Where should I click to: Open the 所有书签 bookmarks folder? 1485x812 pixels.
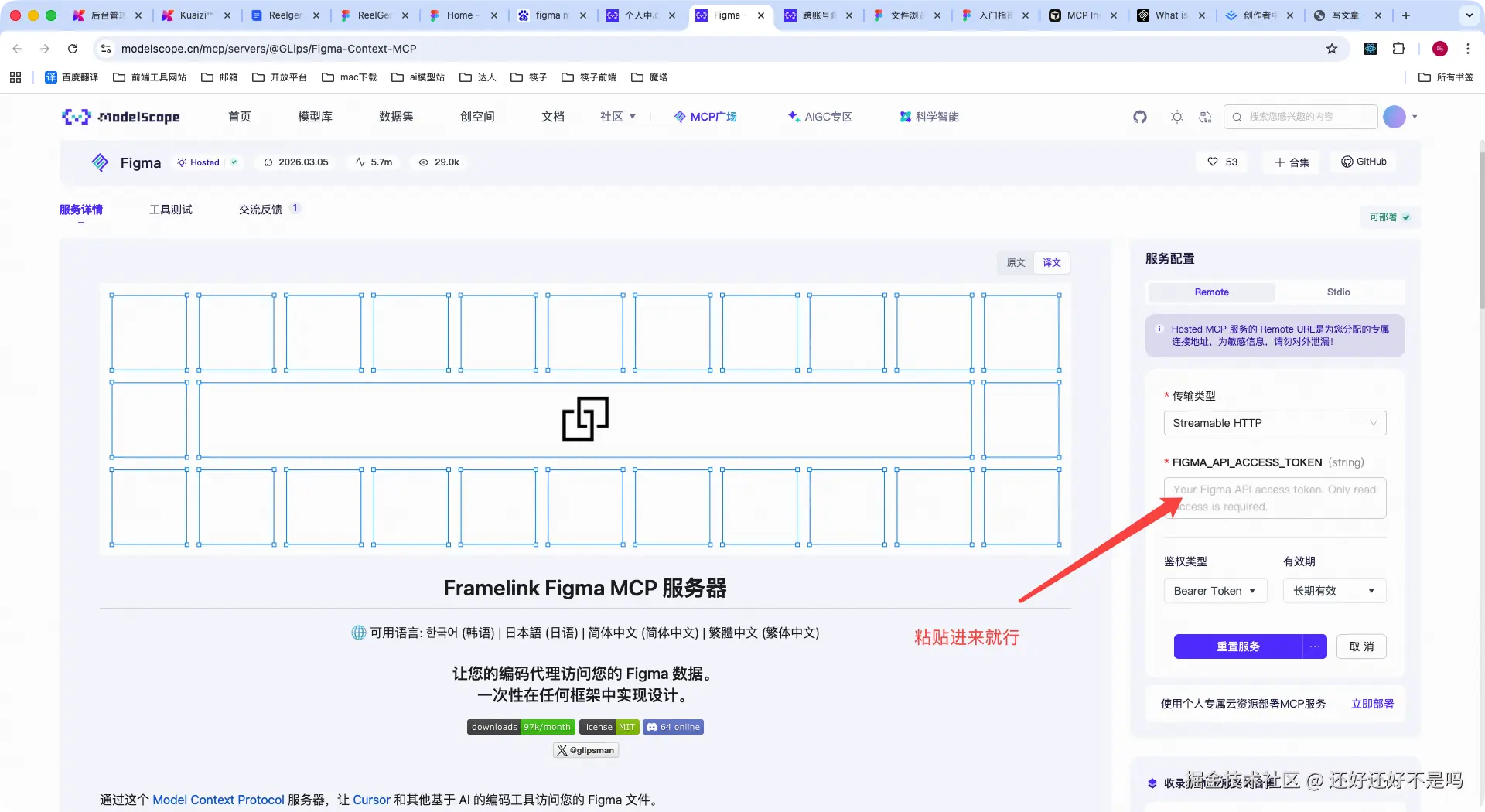(1446, 77)
